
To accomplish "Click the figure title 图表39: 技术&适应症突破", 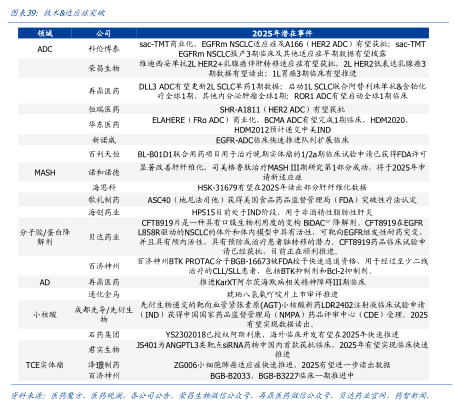I will (58, 13).
